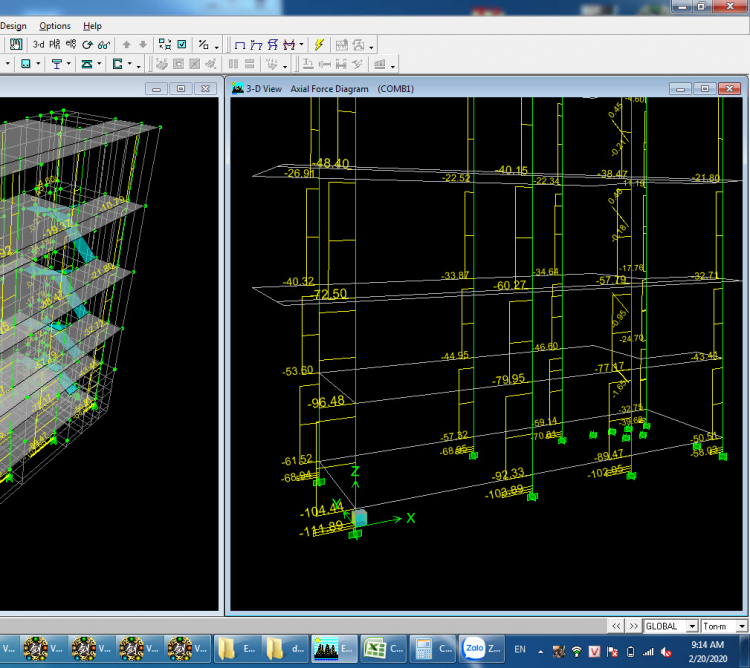
Task: Click the green X axis label
Action: [x=410, y=518]
